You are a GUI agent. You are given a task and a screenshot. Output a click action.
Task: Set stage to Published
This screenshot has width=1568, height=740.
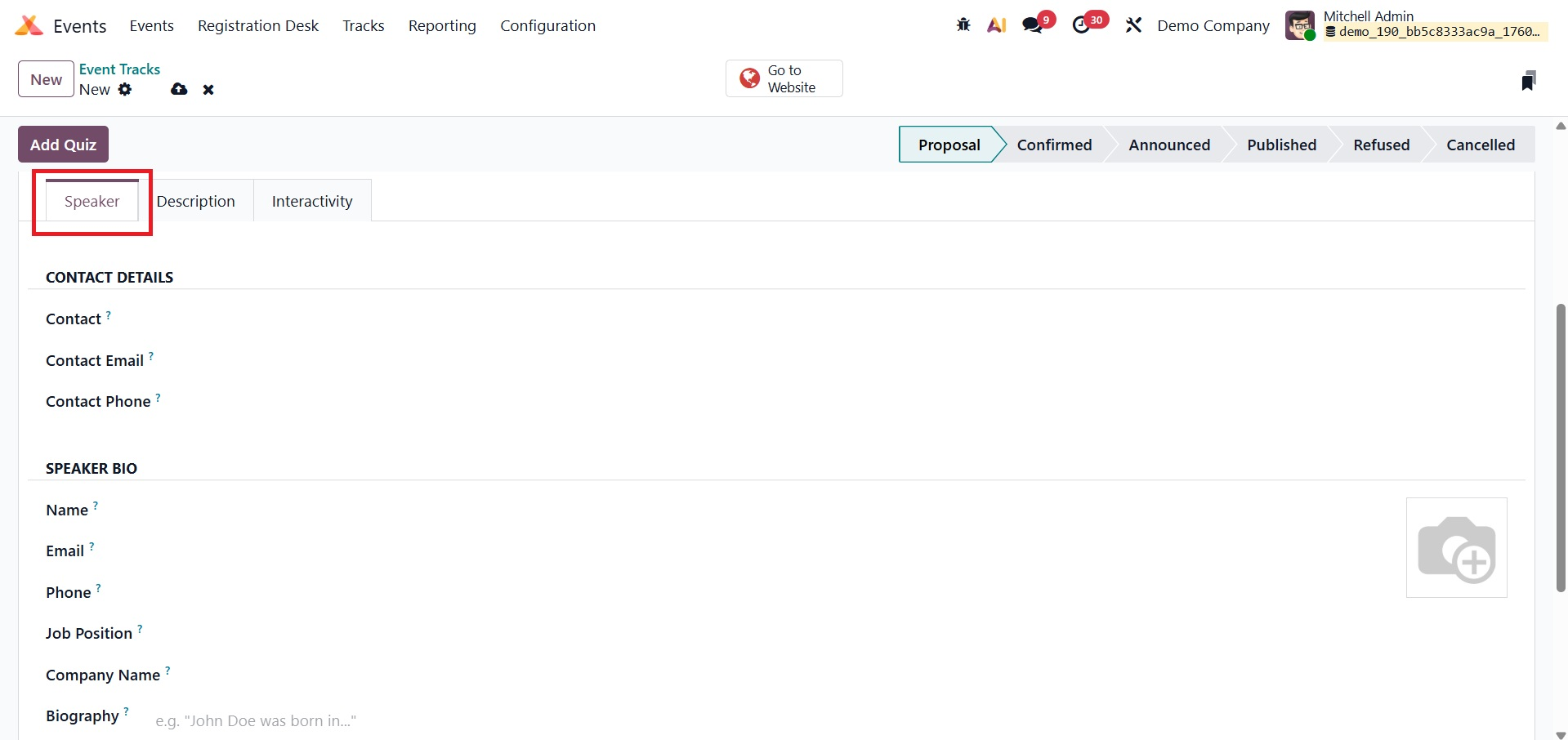(1281, 145)
